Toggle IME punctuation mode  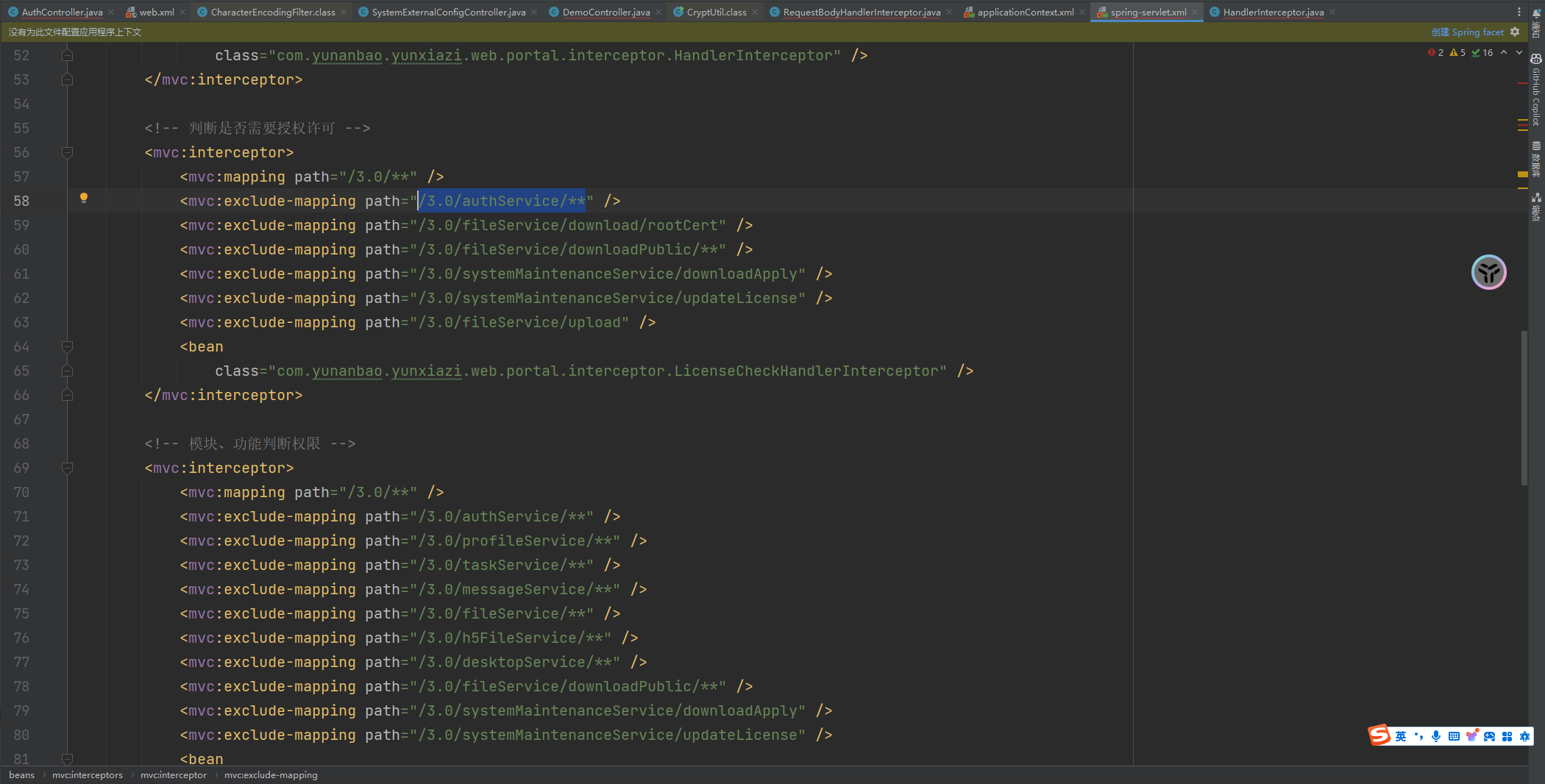click(x=1418, y=736)
